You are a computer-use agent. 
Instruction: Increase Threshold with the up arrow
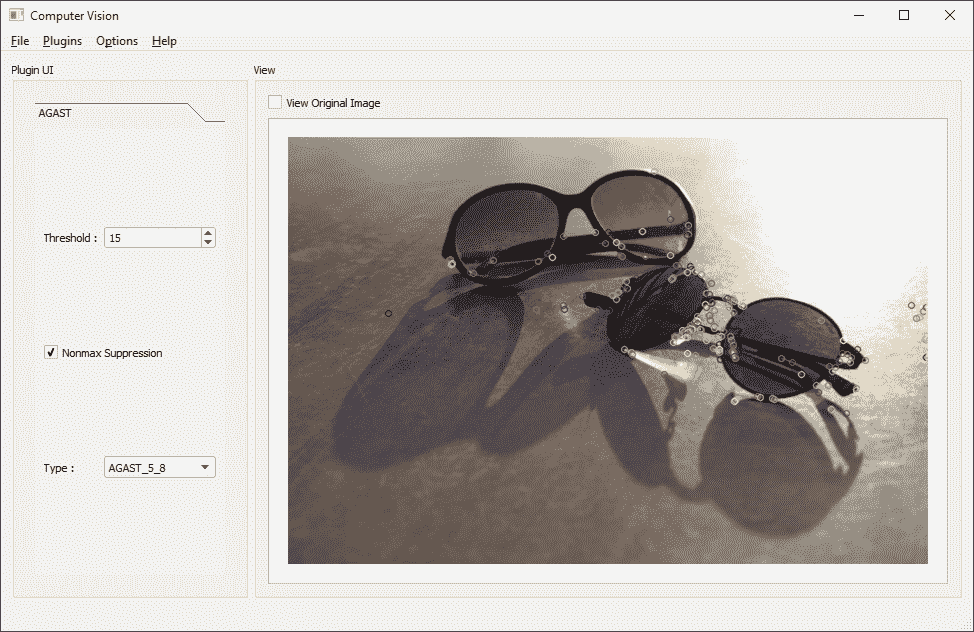pyautogui.click(x=208, y=233)
